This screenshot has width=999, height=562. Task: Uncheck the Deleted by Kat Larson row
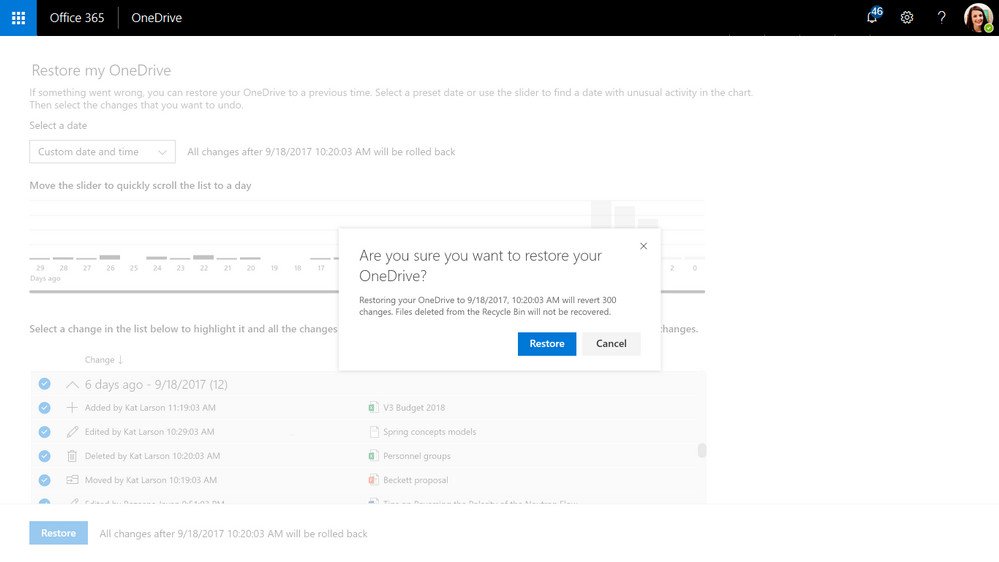coord(45,456)
